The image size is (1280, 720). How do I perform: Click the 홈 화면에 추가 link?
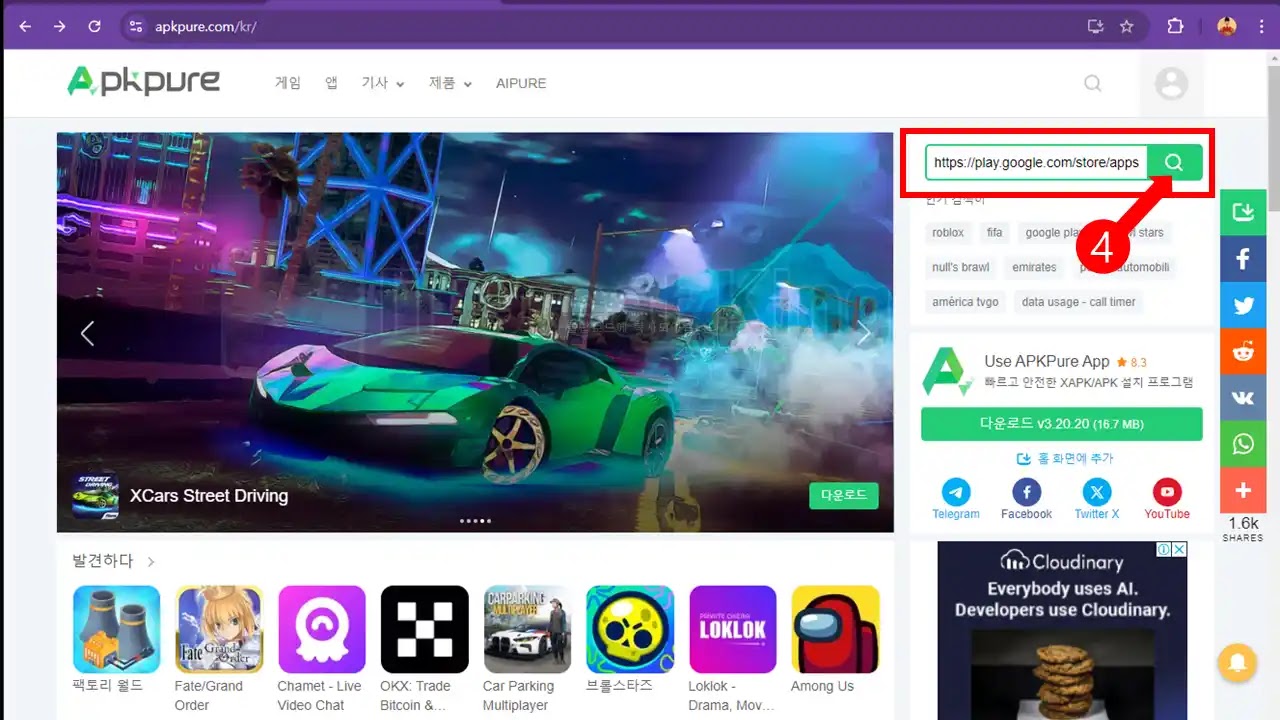1065,458
